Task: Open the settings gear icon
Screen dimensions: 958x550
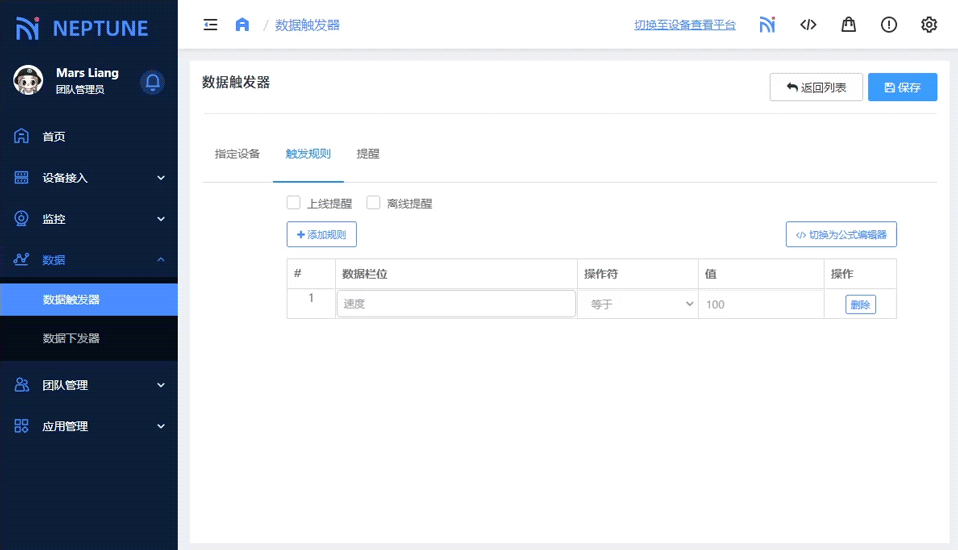Action: (929, 25)
